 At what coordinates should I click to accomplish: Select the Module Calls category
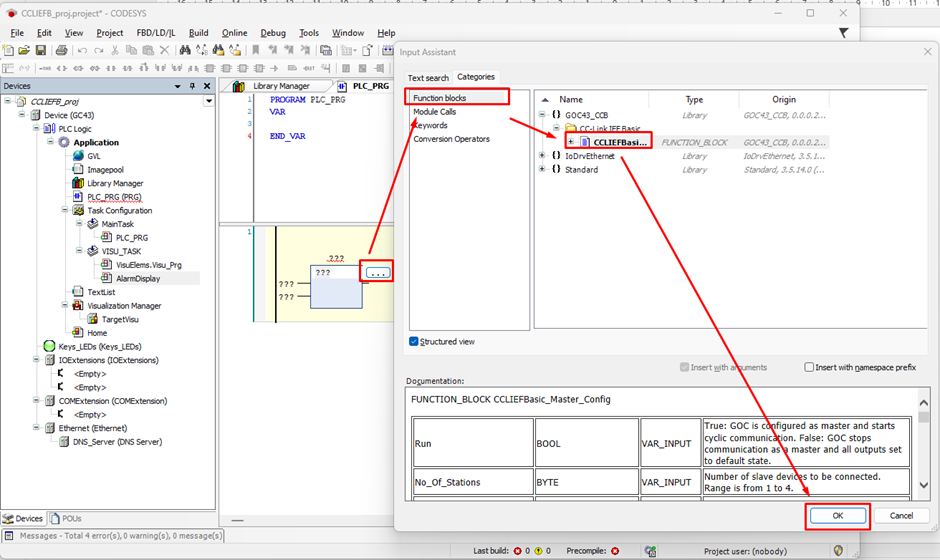coord(435,112)
